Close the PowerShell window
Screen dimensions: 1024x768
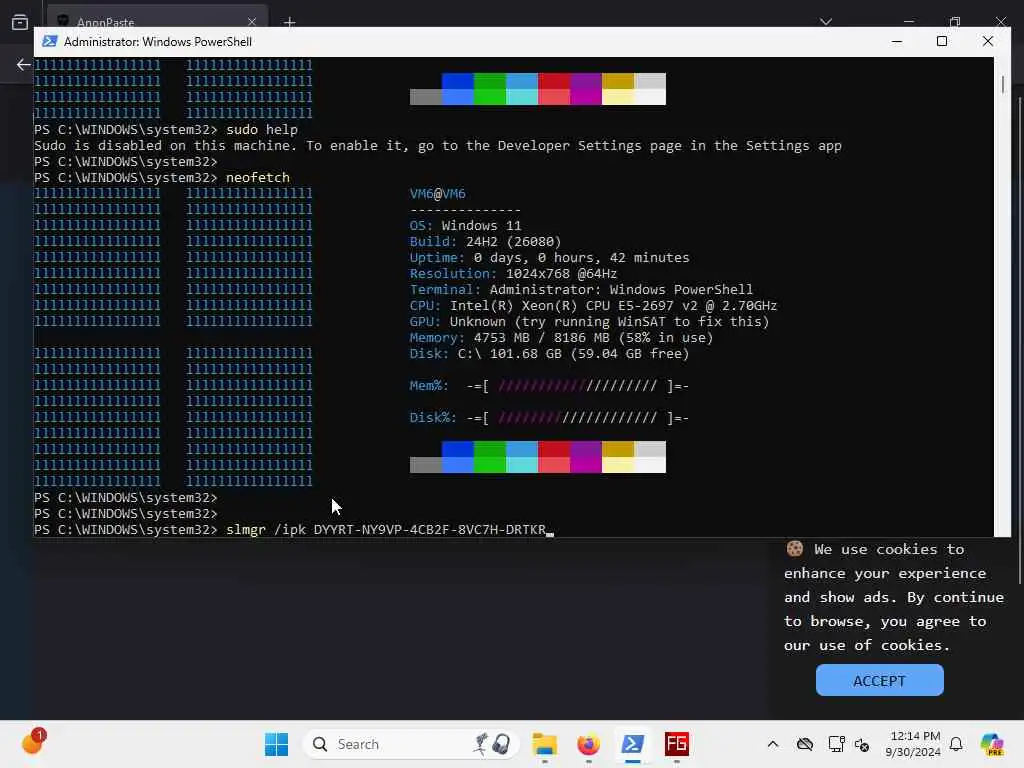(987, 41)
